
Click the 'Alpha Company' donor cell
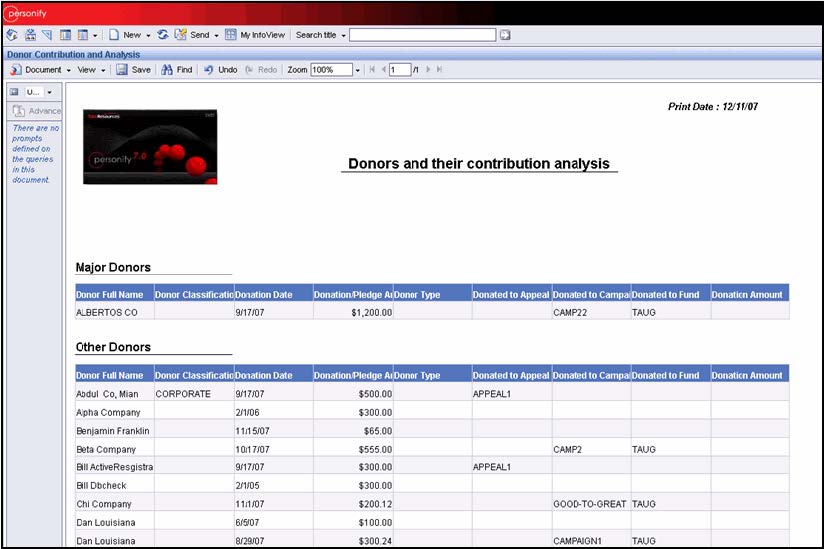click(x=115, y=412)
